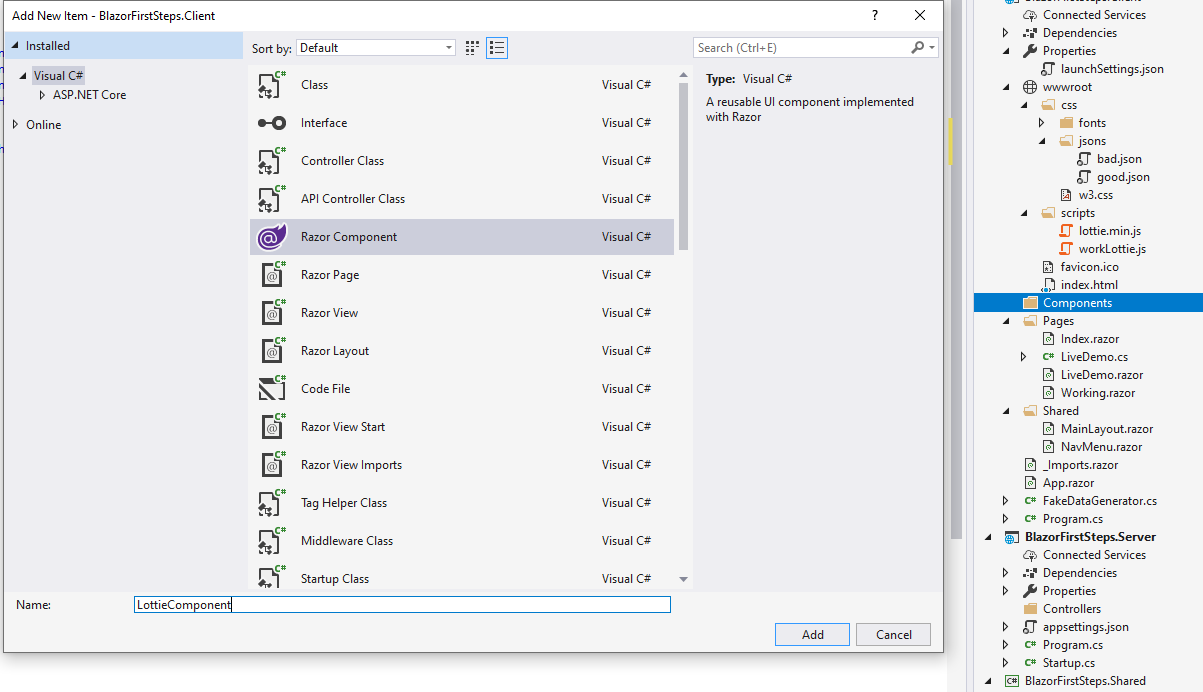Select Working.razor in Solution Explorer

coord(1098,393)
